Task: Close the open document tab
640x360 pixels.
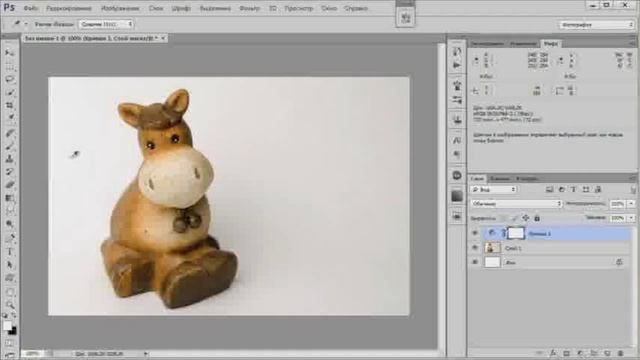Action: [x=163, y=38]
